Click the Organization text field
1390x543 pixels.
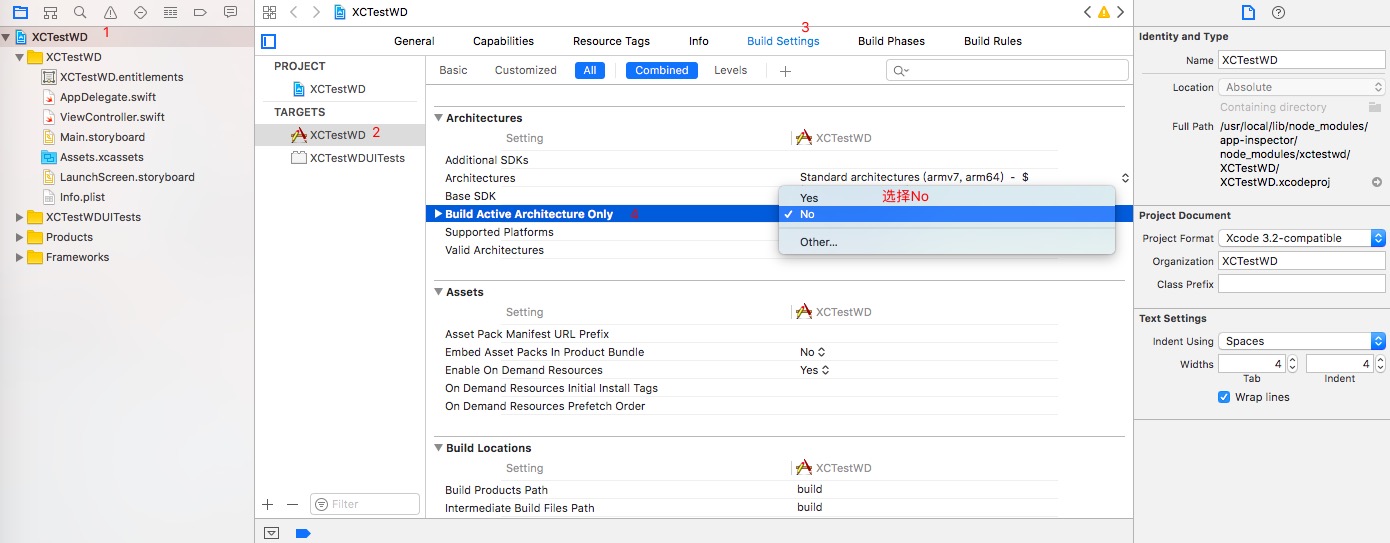pos(1301,261)
